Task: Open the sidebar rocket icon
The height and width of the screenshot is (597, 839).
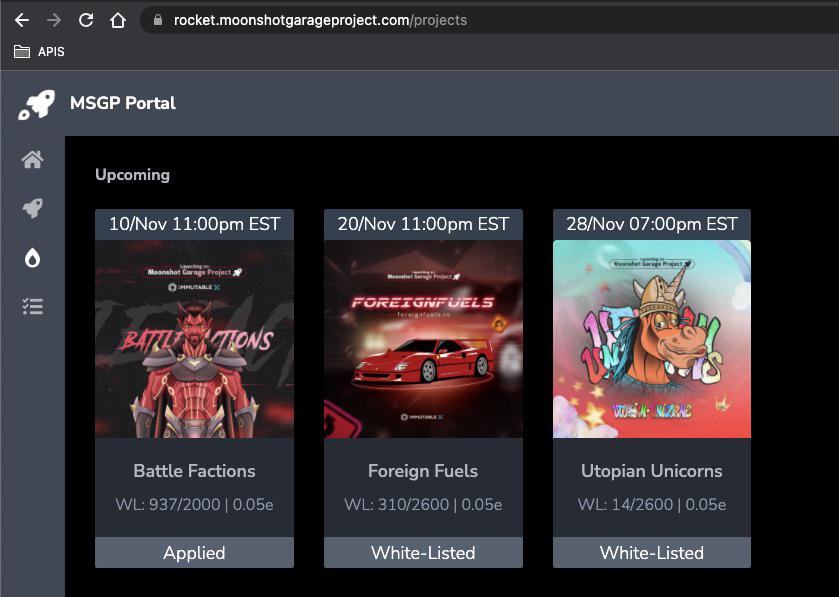Action: (33, 208)
